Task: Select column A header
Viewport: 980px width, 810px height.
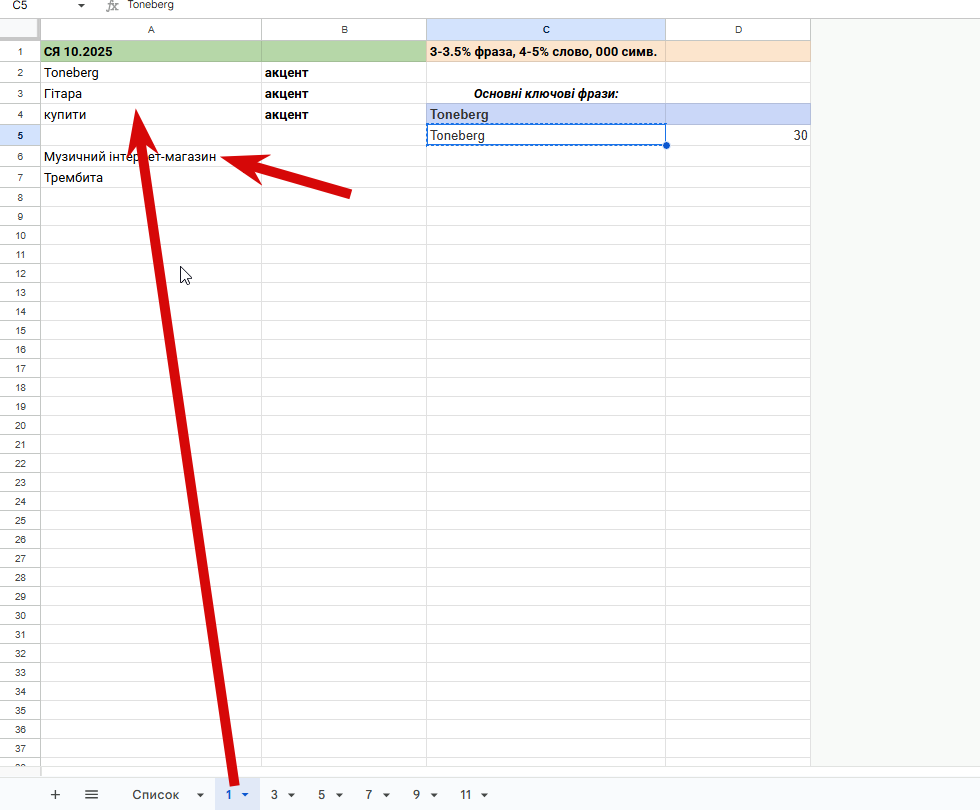Action: (151, 29)
